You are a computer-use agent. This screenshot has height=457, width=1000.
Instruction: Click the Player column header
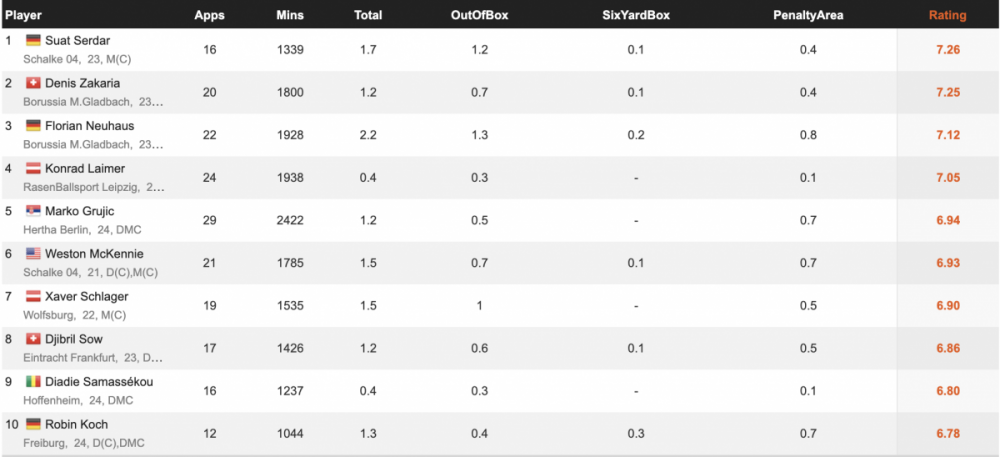tap(23, 15)
